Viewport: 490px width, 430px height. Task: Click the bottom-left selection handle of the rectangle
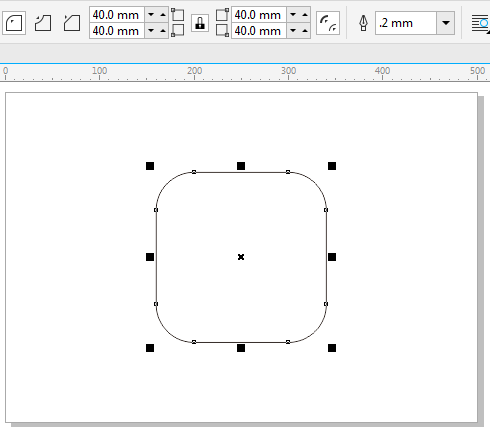coord(150,348)
